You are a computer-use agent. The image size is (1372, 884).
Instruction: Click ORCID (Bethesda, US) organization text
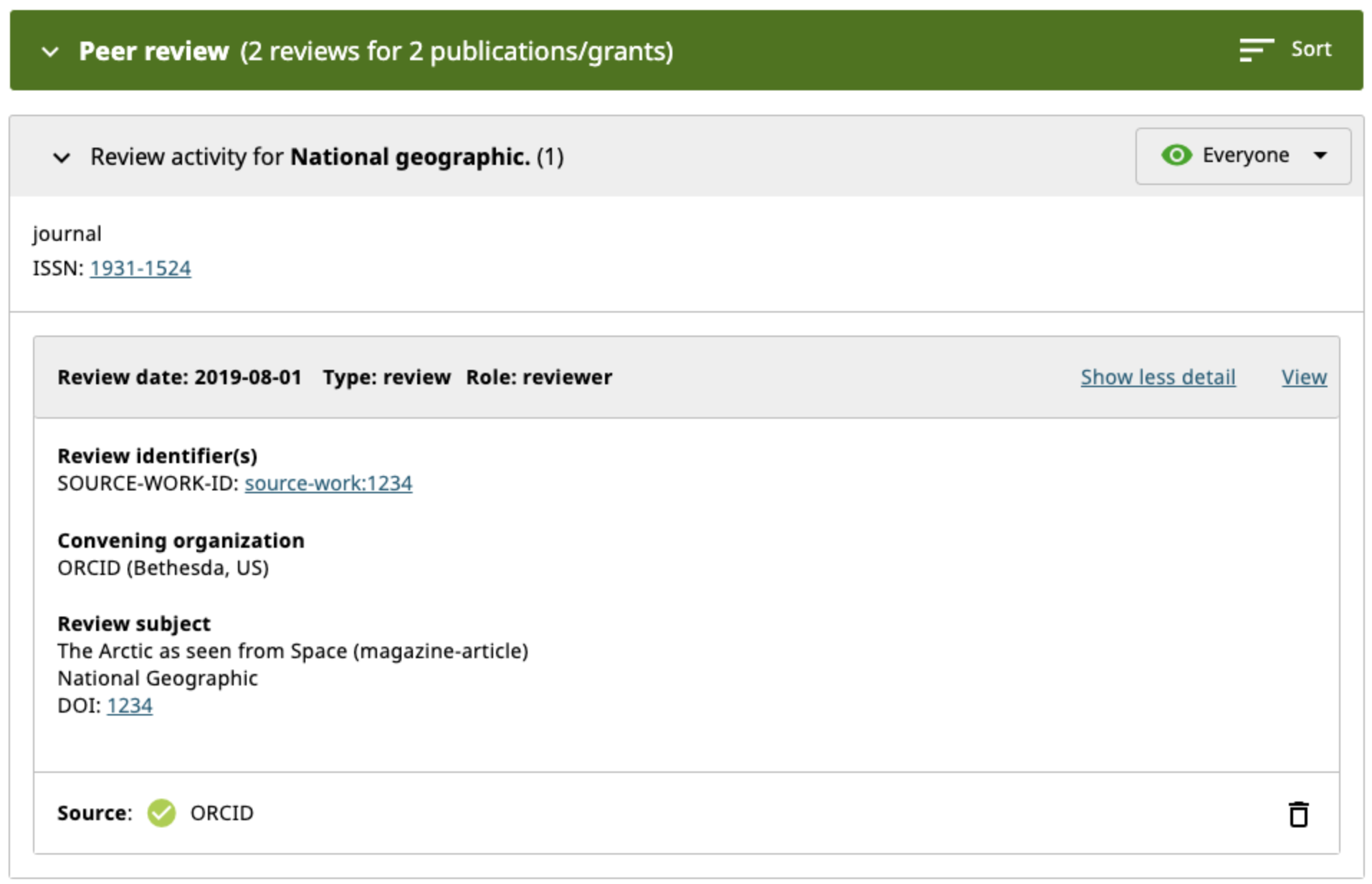tap(163, 568)
